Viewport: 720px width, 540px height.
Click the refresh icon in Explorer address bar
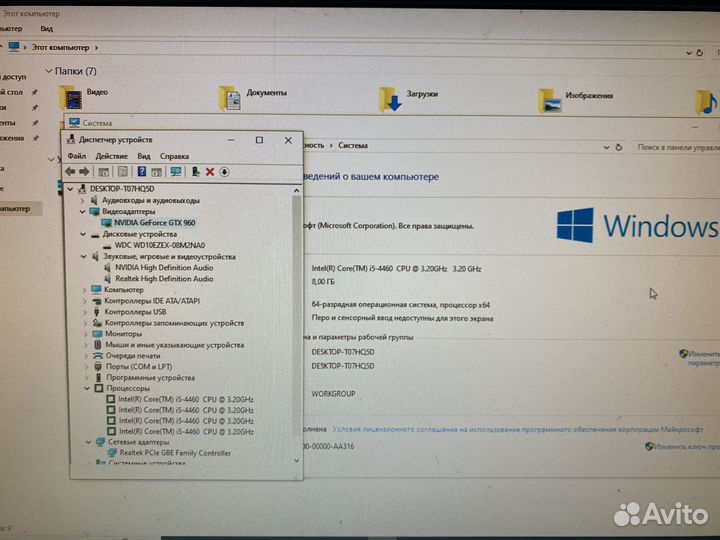point(700,53)
